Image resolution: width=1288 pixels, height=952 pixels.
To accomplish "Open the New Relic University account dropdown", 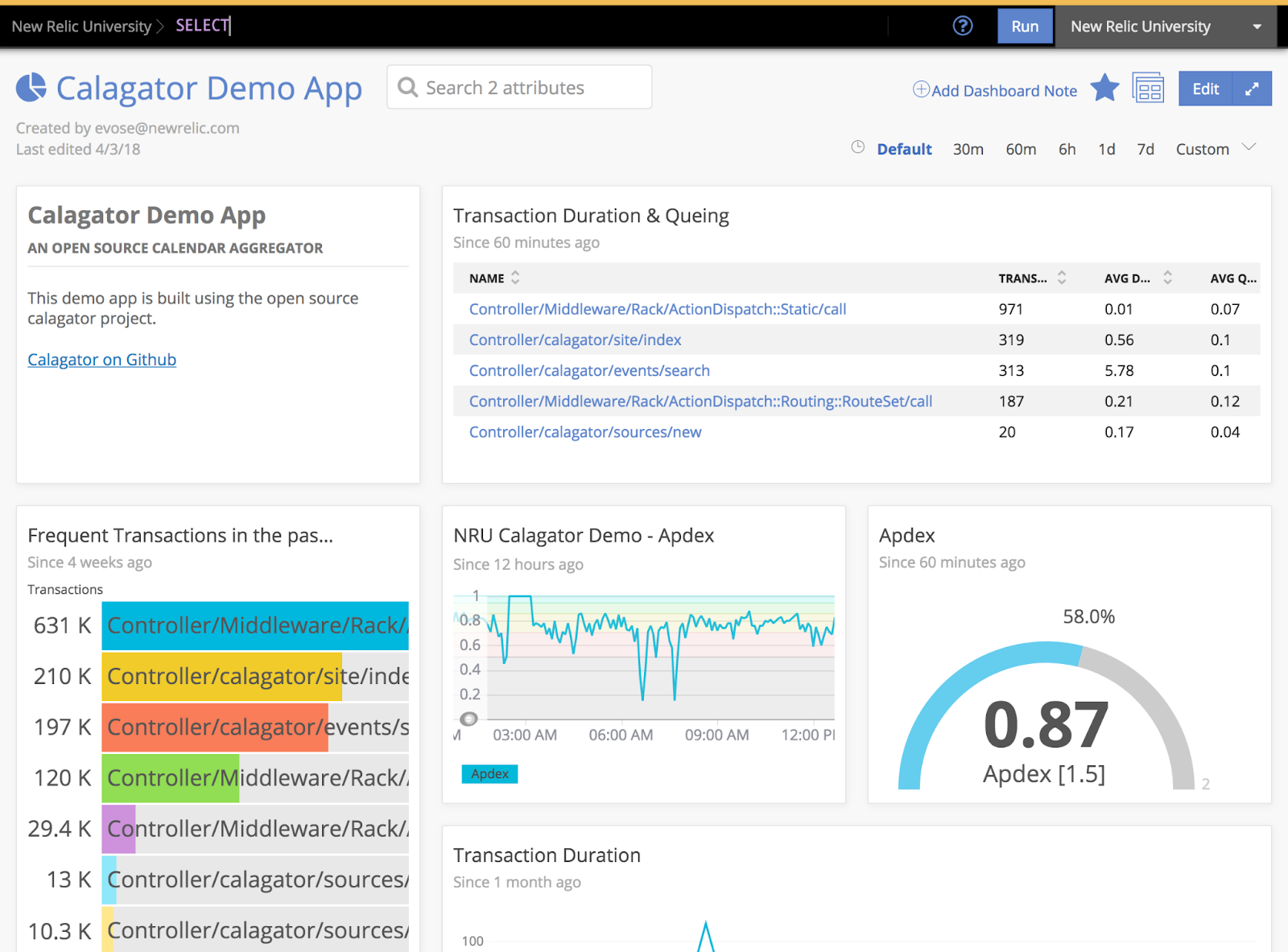I will [x=1166, y=27].
